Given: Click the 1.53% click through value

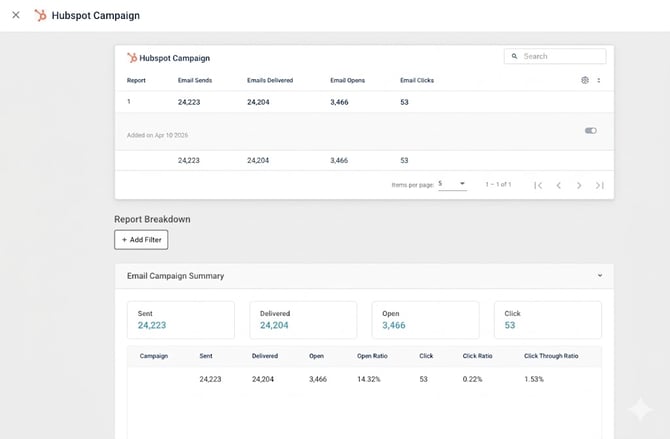Looking at the screenshot, I should click(534, 379).
